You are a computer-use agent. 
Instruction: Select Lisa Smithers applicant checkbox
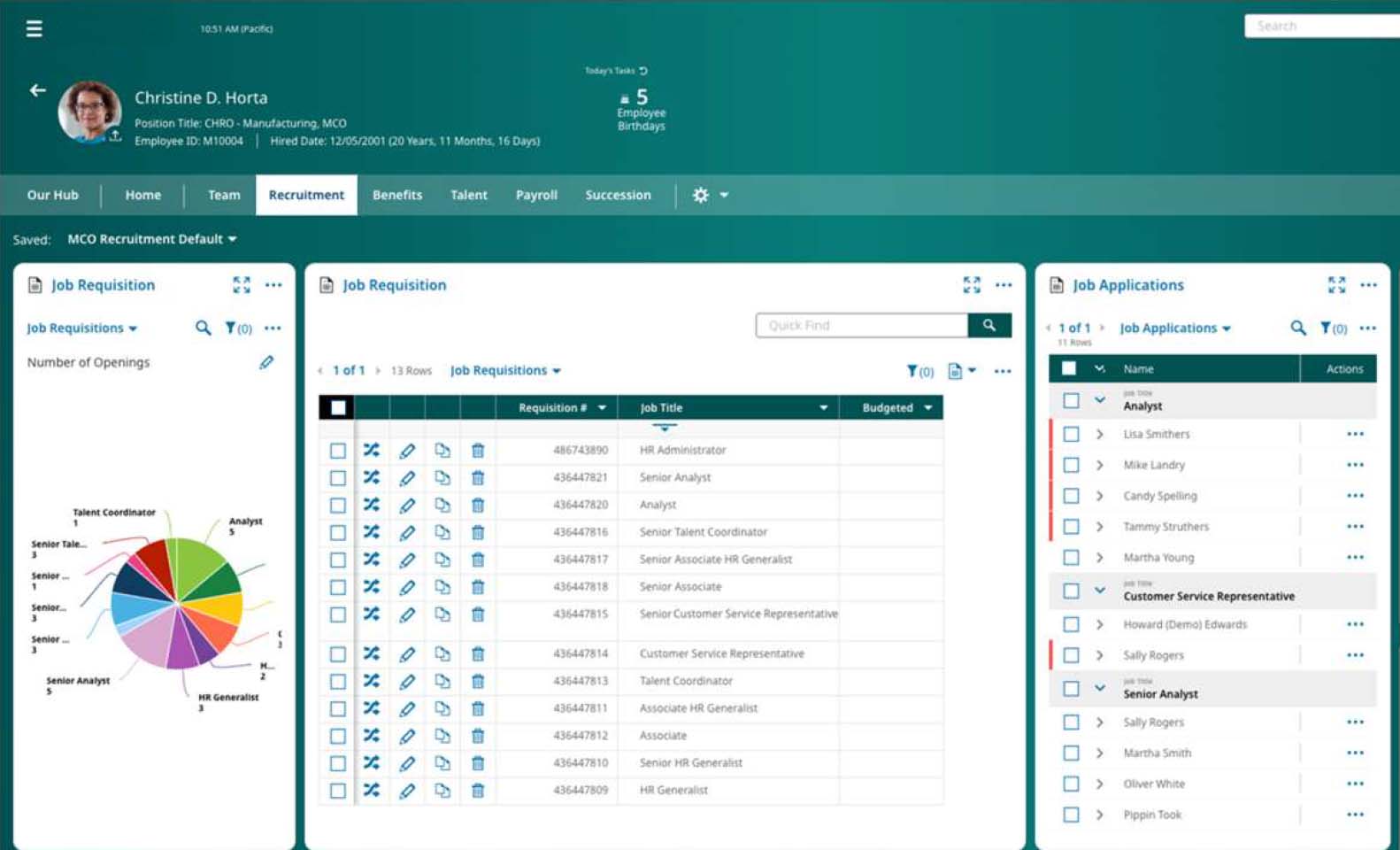pyautogui.click(x=1071, y=434)
